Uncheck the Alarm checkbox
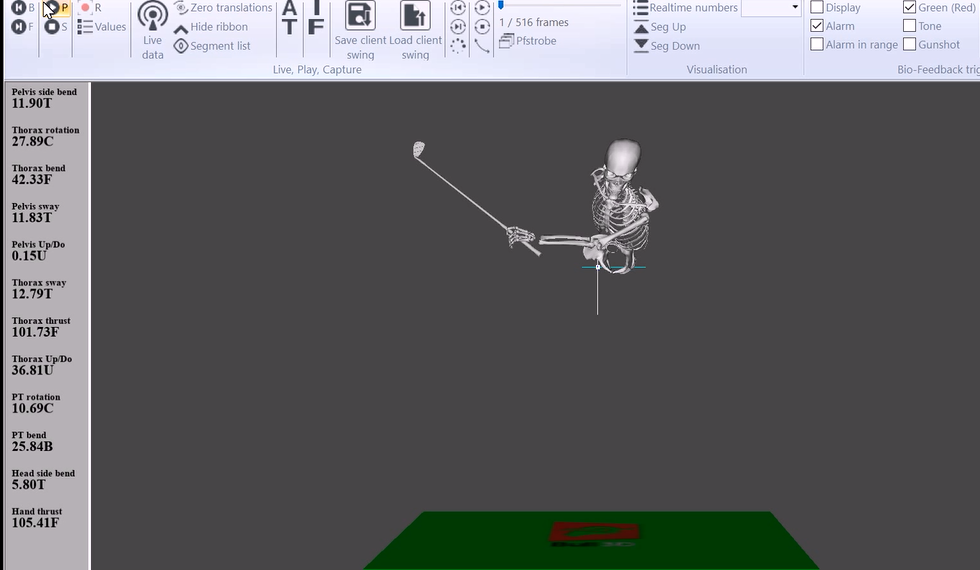The image size is (980, 570). 817,26
